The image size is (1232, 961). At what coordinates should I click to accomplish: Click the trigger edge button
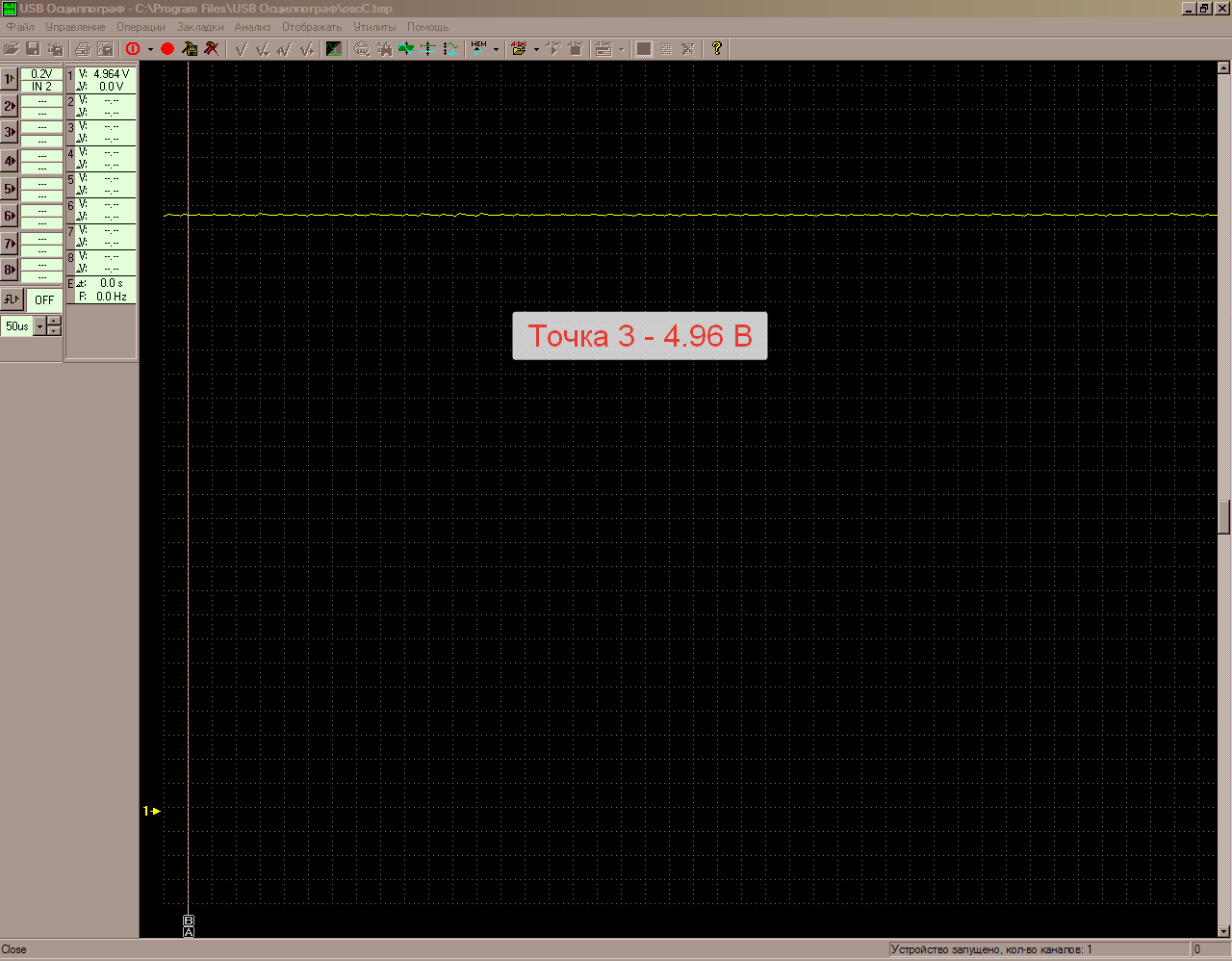tap(12, 299)
